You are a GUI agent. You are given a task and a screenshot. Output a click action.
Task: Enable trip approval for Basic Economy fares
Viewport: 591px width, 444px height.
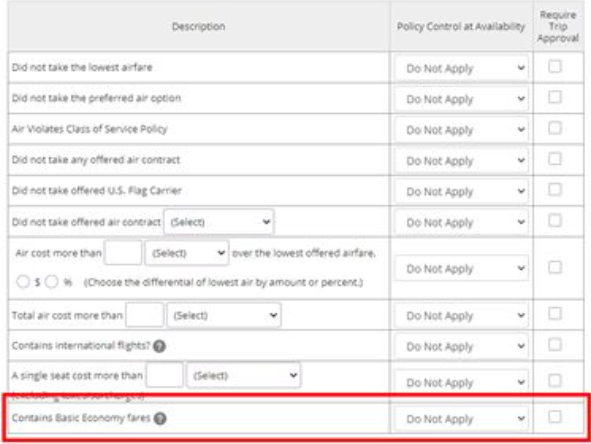click(x=555, y=417)
